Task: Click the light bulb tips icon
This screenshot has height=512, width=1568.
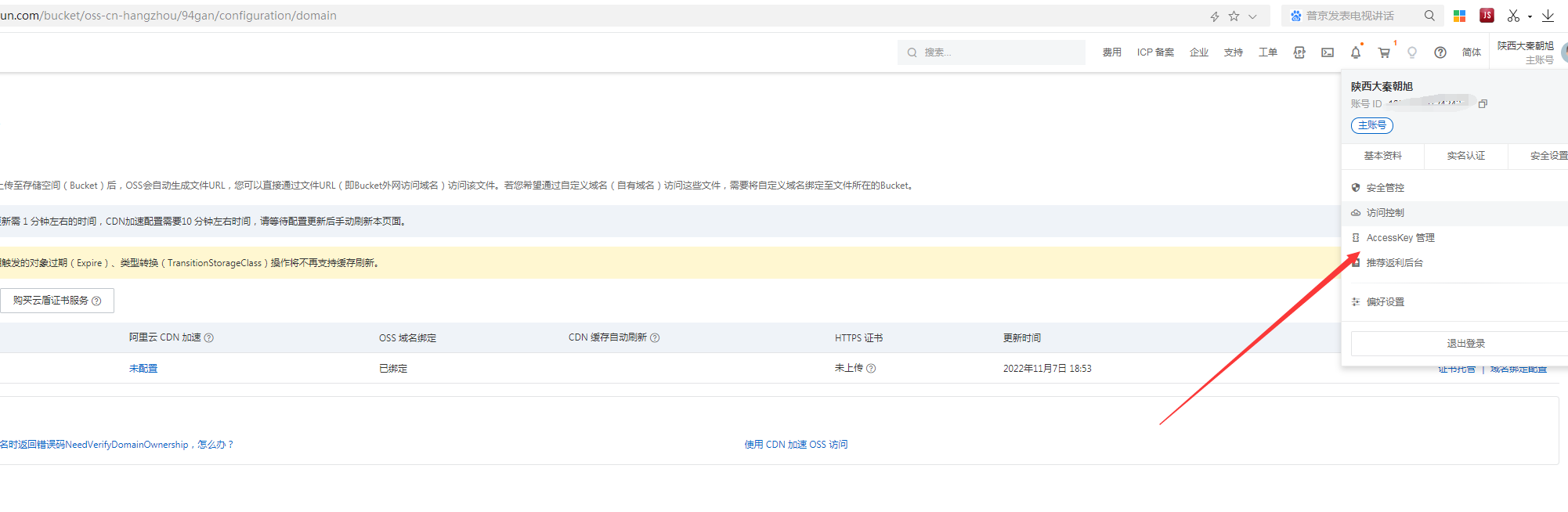Action: tap(1412, 52)
